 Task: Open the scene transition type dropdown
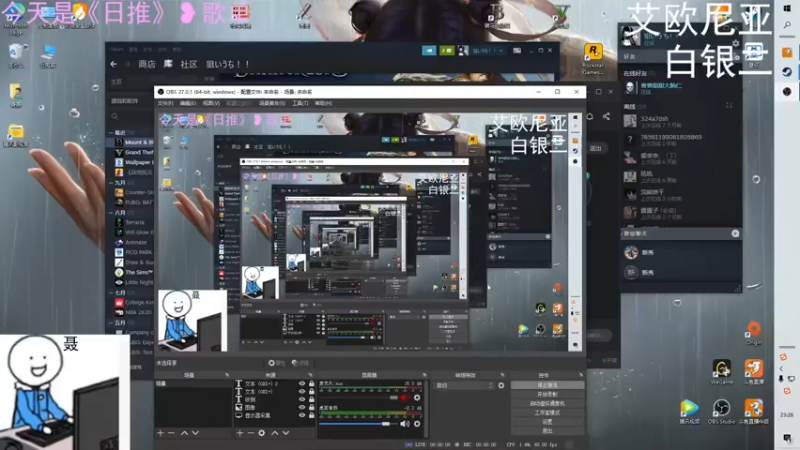464,386
